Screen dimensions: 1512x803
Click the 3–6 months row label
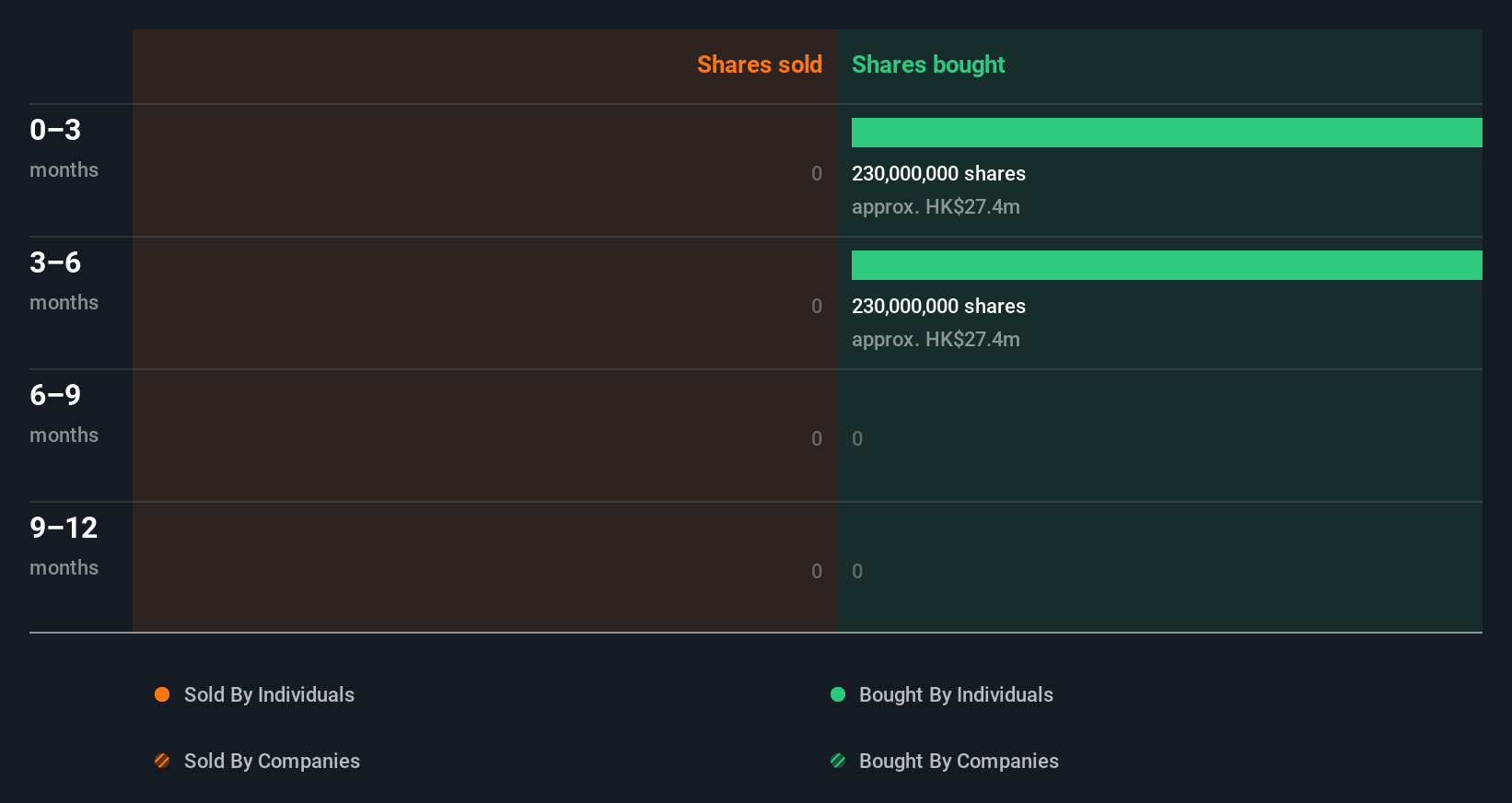click(x=63, y=280)
